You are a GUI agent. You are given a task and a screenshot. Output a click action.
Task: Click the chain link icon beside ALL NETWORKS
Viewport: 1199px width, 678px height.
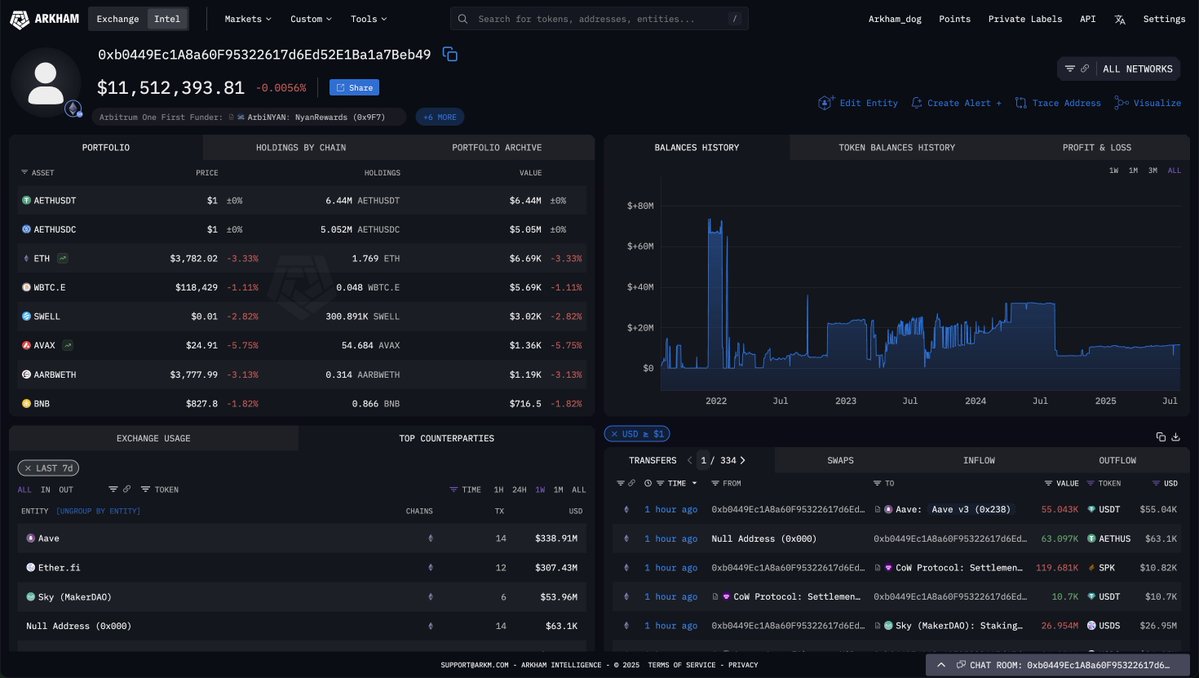click(1084, 69)
